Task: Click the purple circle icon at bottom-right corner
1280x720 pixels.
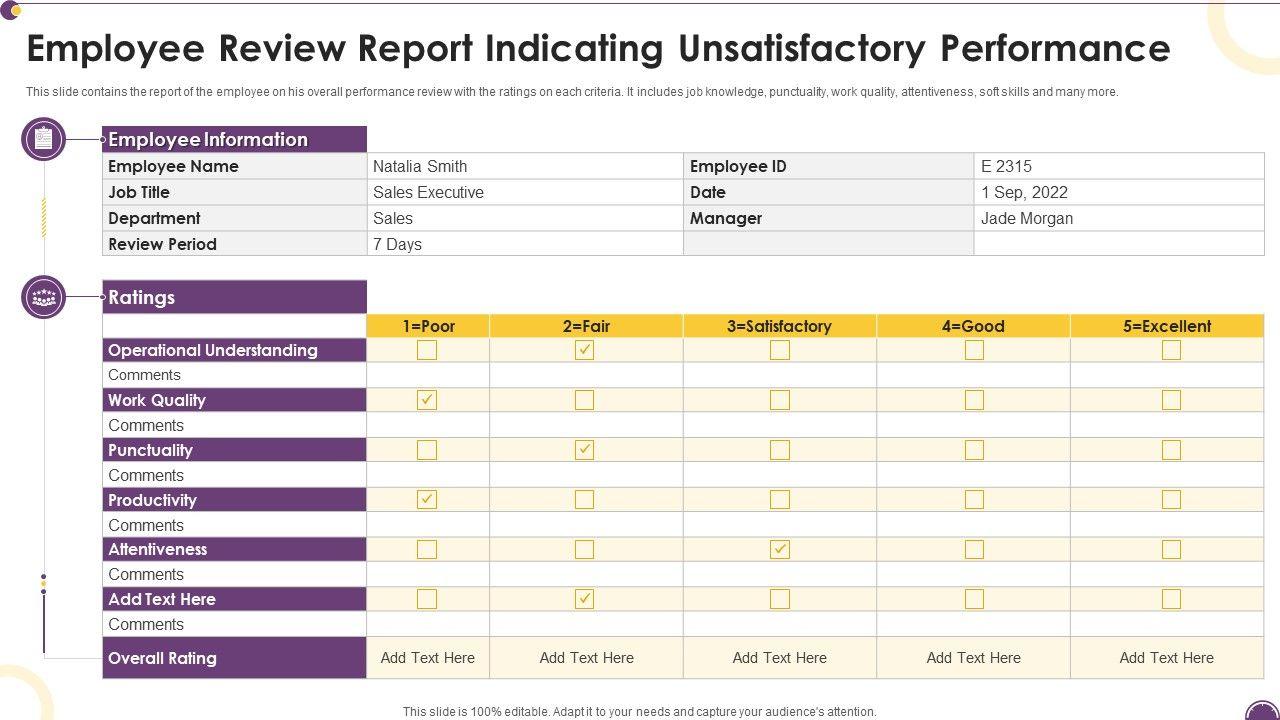Action: [x=1264, y=712]
